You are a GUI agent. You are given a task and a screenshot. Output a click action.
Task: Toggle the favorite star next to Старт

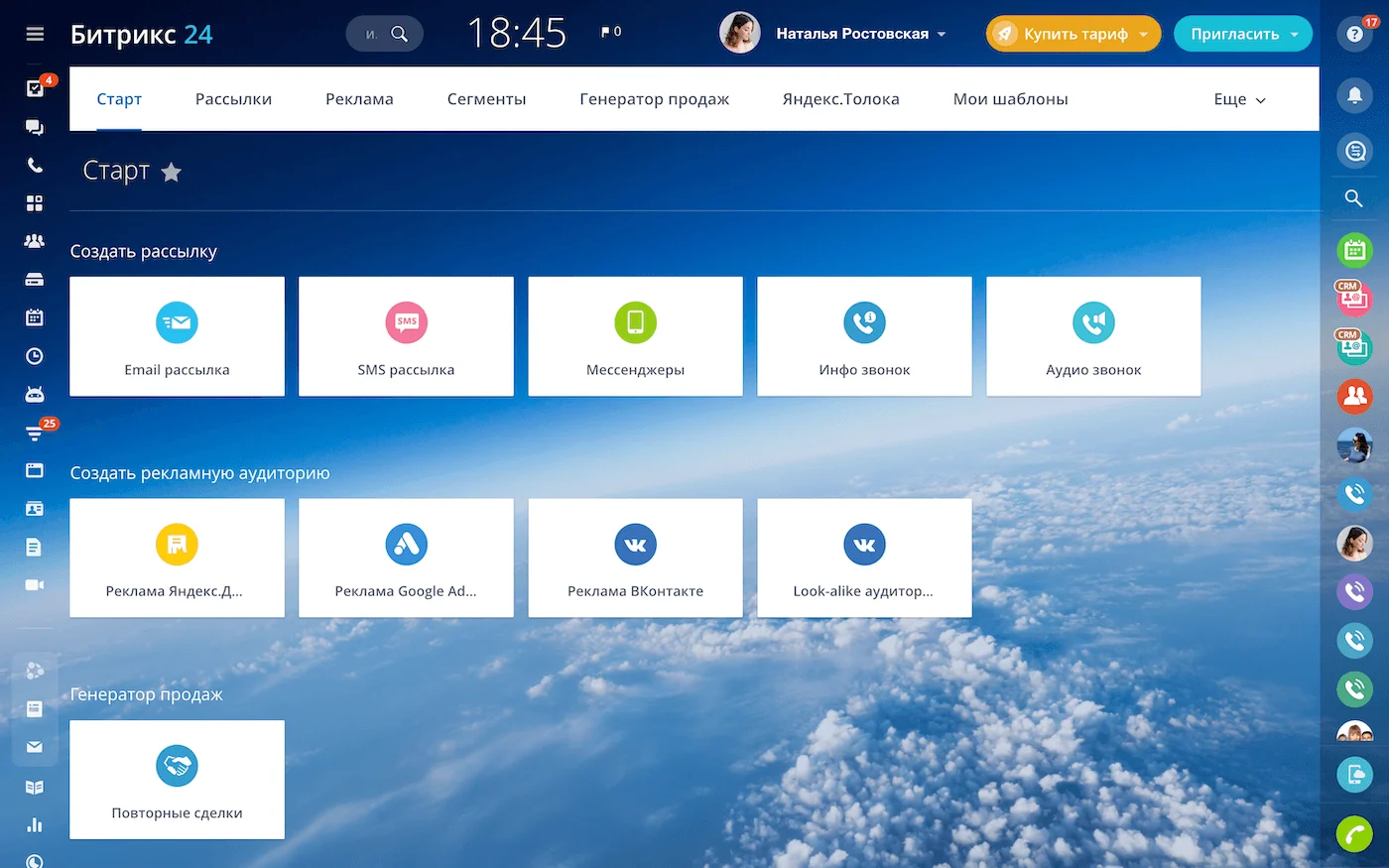(x=172, y=173)
